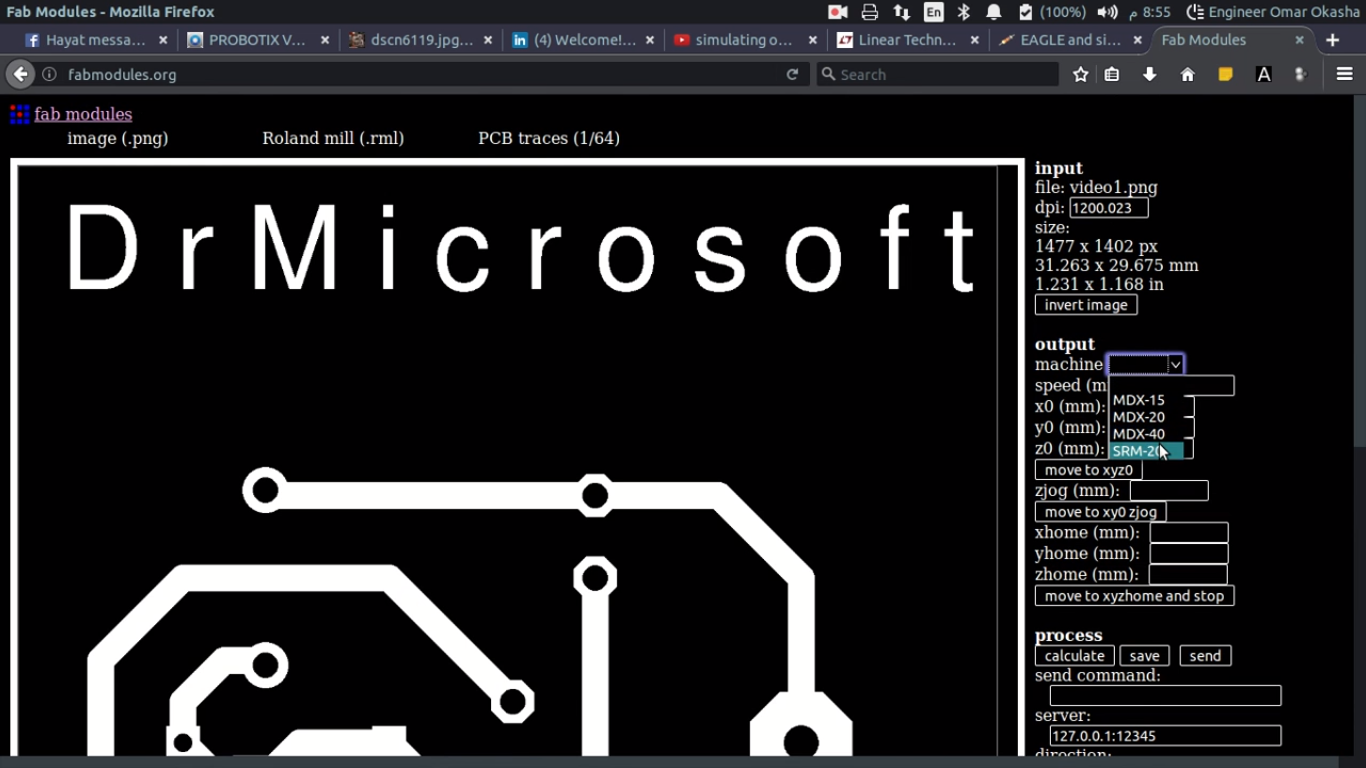Close the dscn6119.jpg tab
Screen dimensions: 1366x768
(488, 40)
